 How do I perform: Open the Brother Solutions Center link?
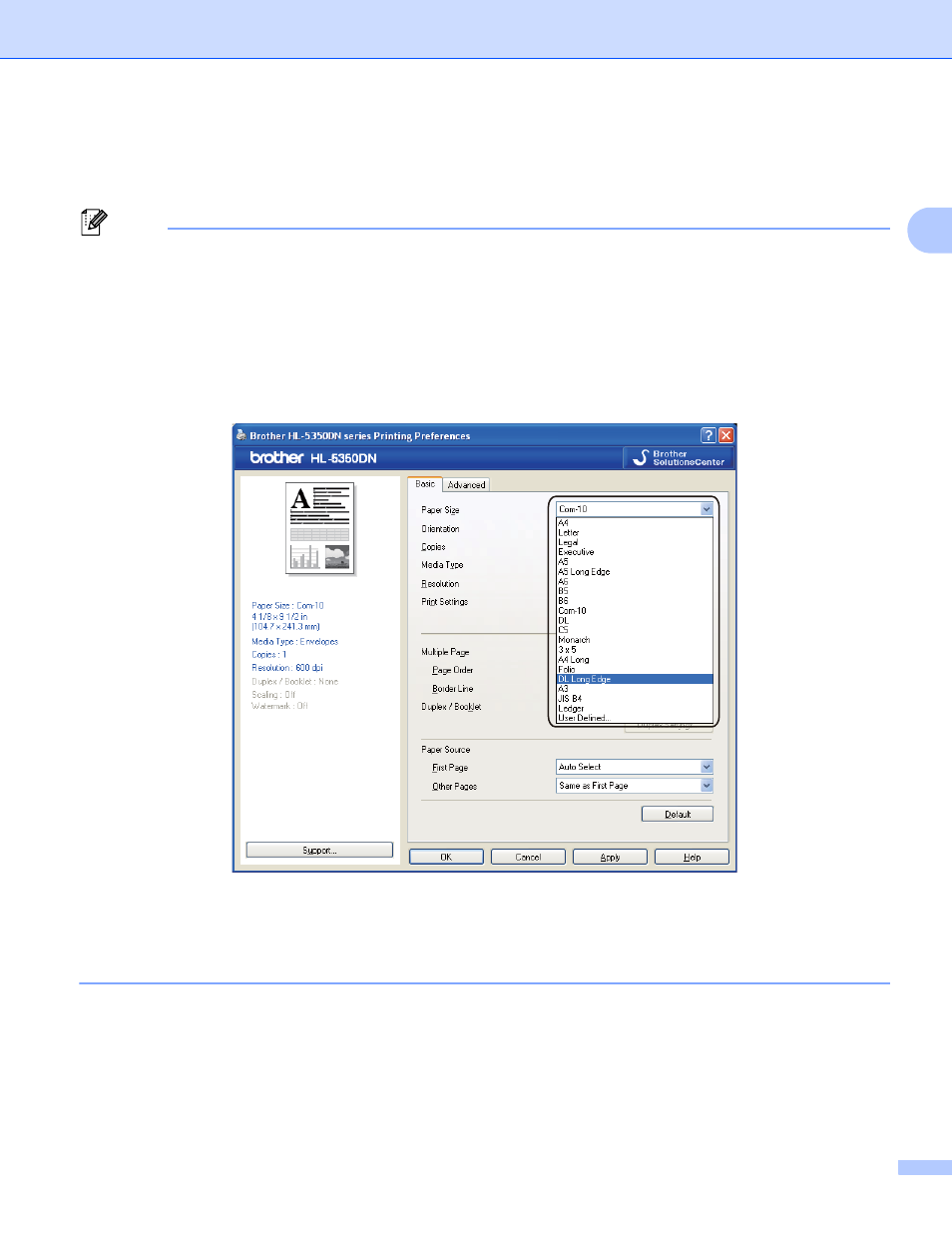click(679, 458)
